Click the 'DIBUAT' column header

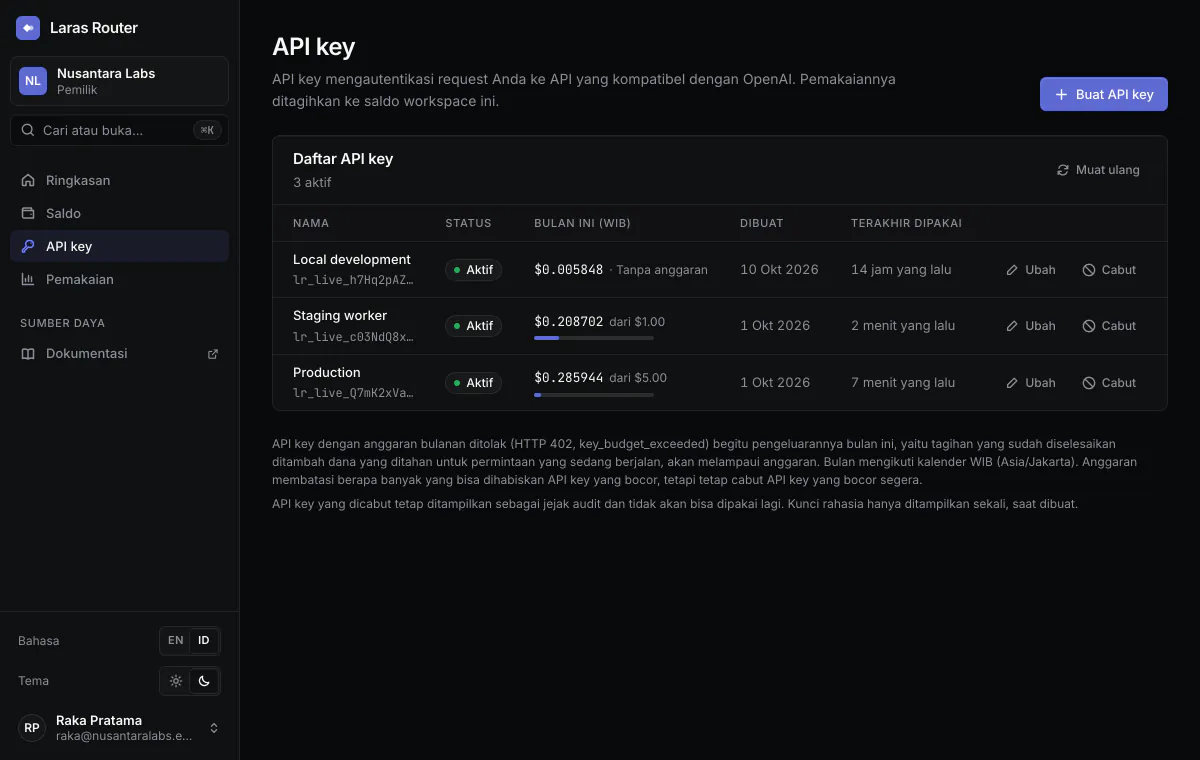point(762,223)
